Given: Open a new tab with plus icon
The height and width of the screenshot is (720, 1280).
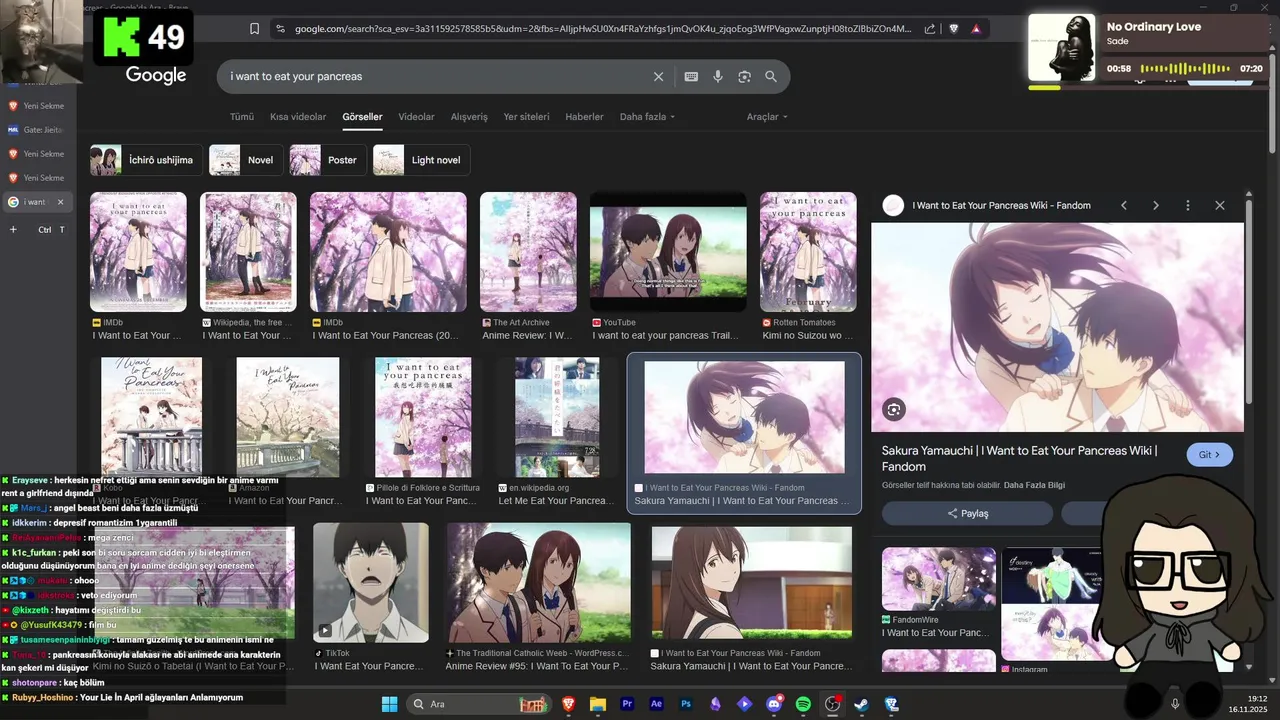Looking at the screenshot, I should click(13, 229).
